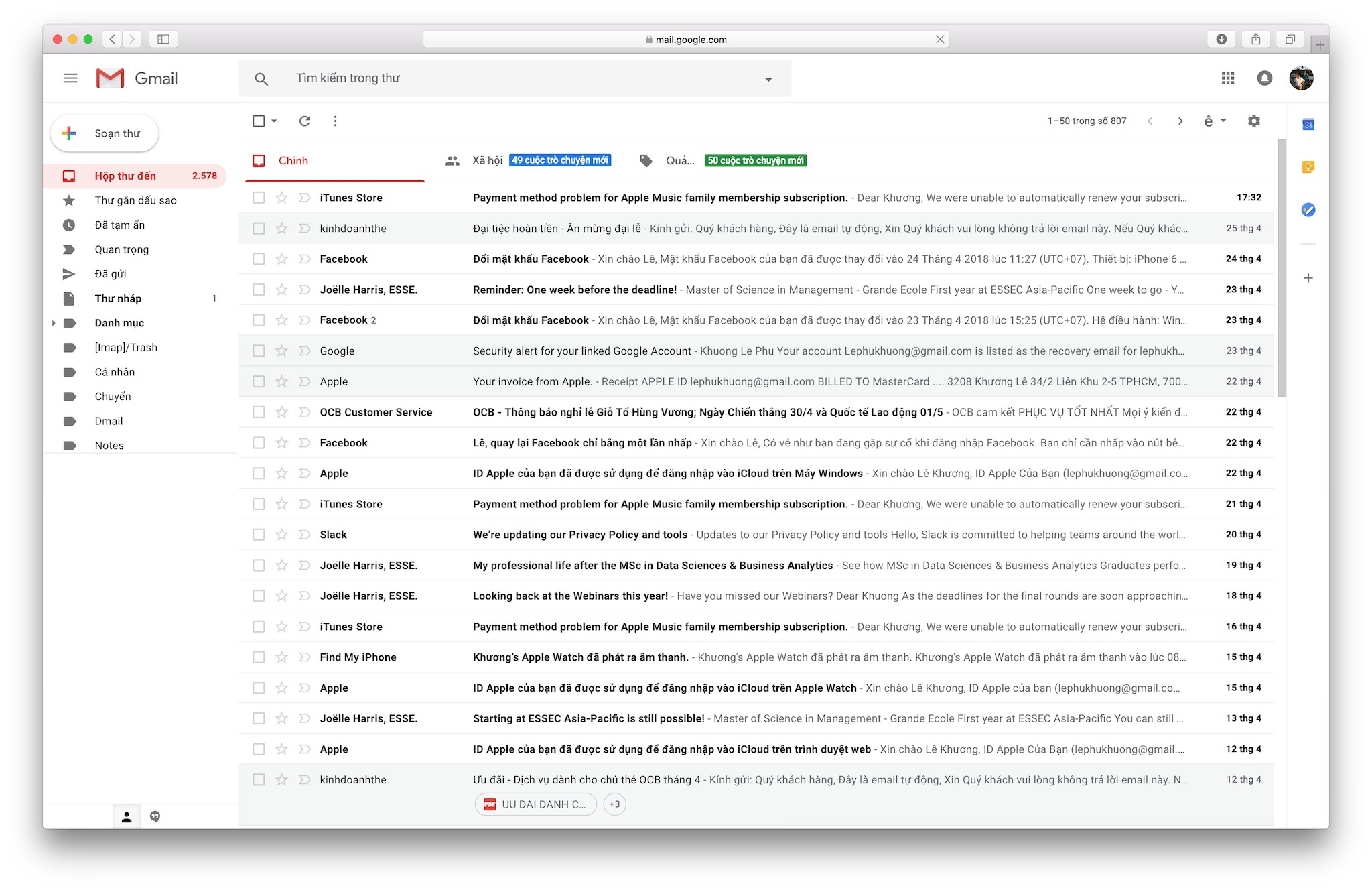Open the Chuyến label
Screen dimensions: 1372x890
pyautogui.click(x=135, y=397)
